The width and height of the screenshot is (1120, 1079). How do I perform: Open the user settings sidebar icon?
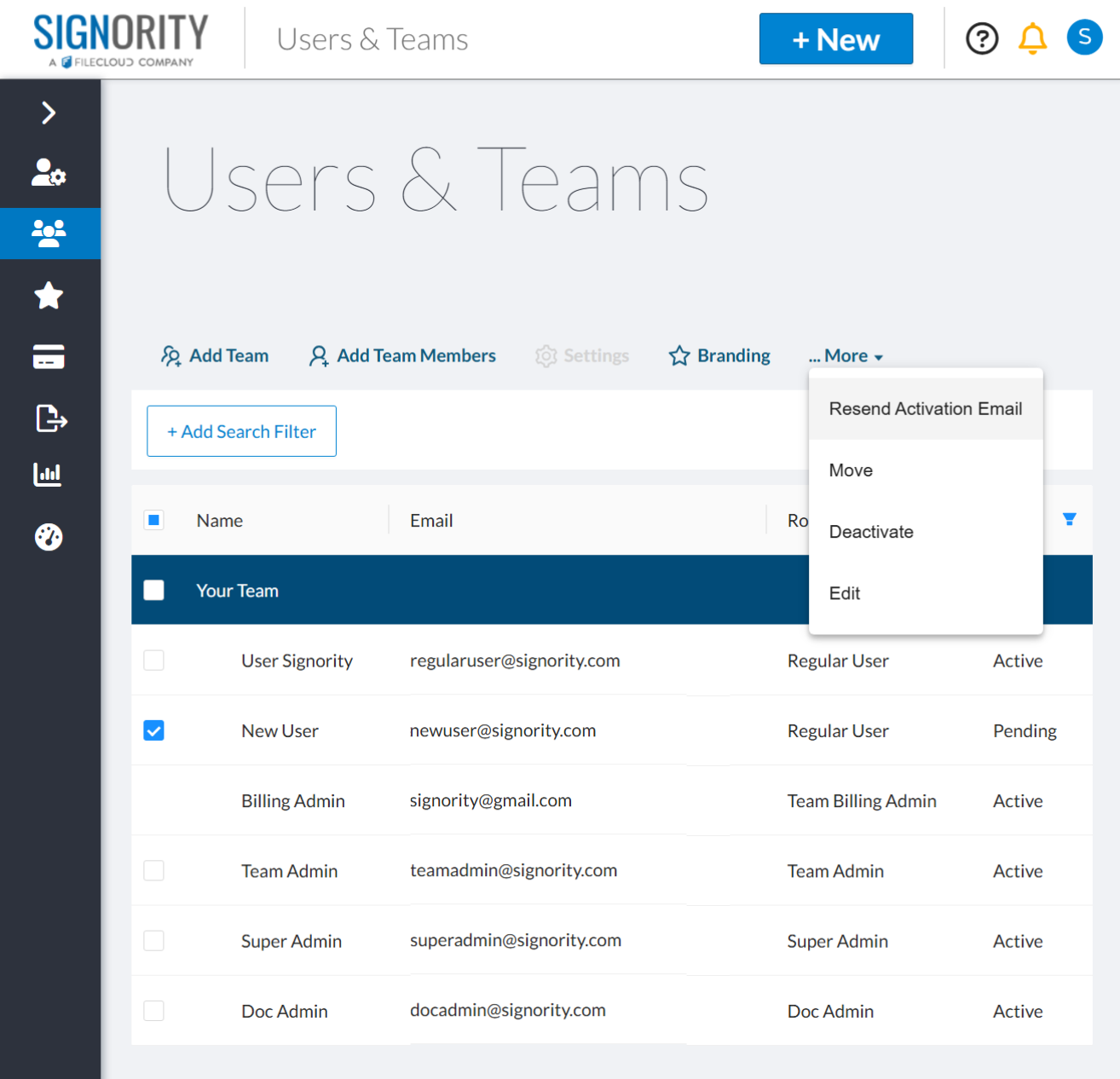click(49, 173)
